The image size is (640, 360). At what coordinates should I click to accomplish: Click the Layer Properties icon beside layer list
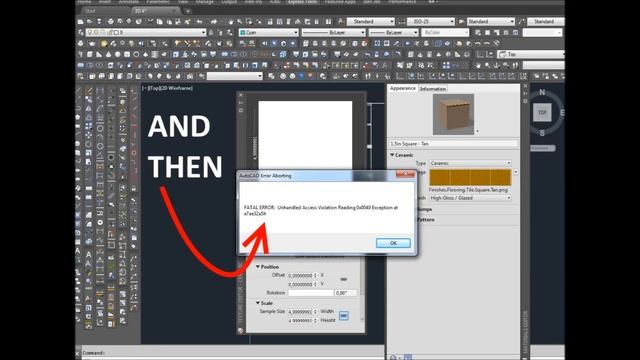pyautogui.click(x=80, y=32)
